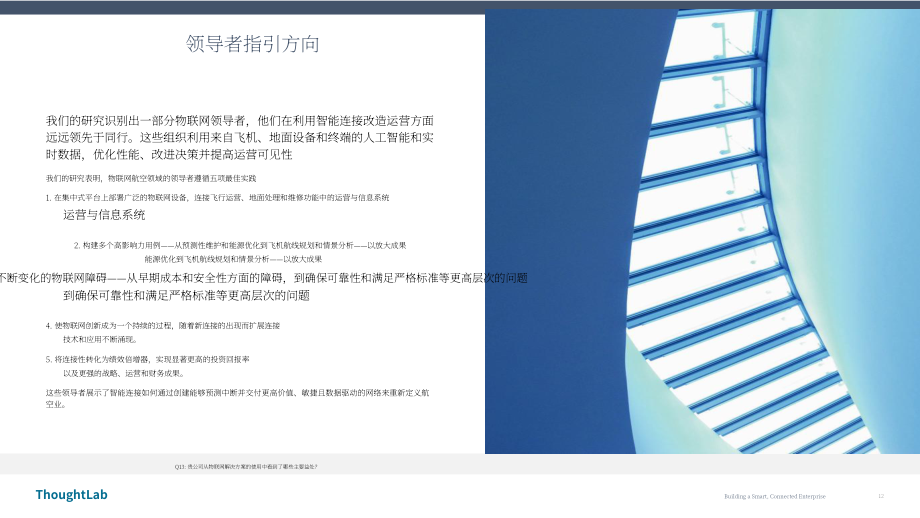Click the large text 运营与信息系统
This screenshot has width=920, height=518.
point(104,215)
